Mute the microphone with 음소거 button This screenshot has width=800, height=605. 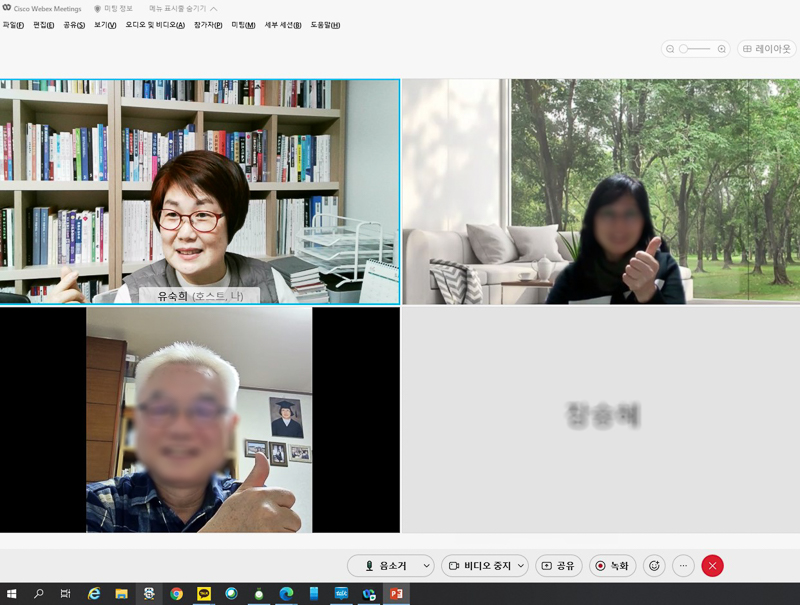tap(384, 566)
